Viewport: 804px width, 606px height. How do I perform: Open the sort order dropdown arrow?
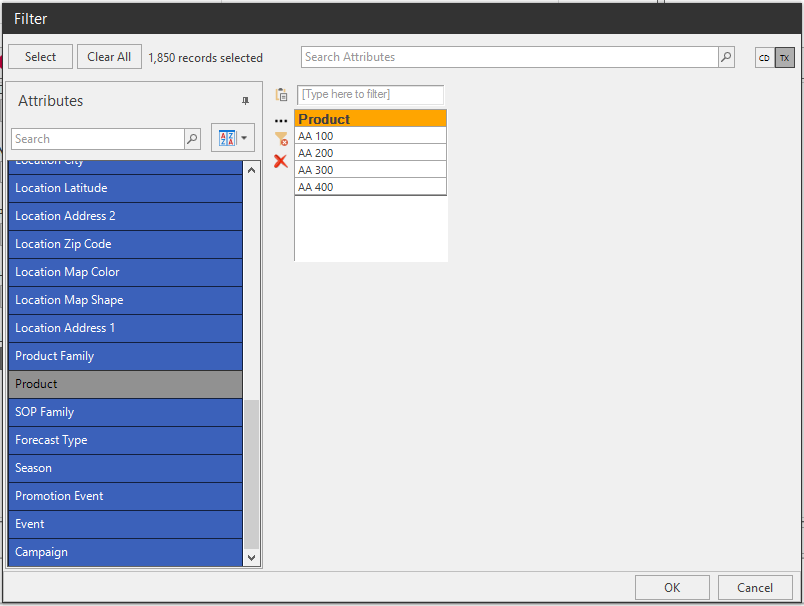[x=245, y=138]
